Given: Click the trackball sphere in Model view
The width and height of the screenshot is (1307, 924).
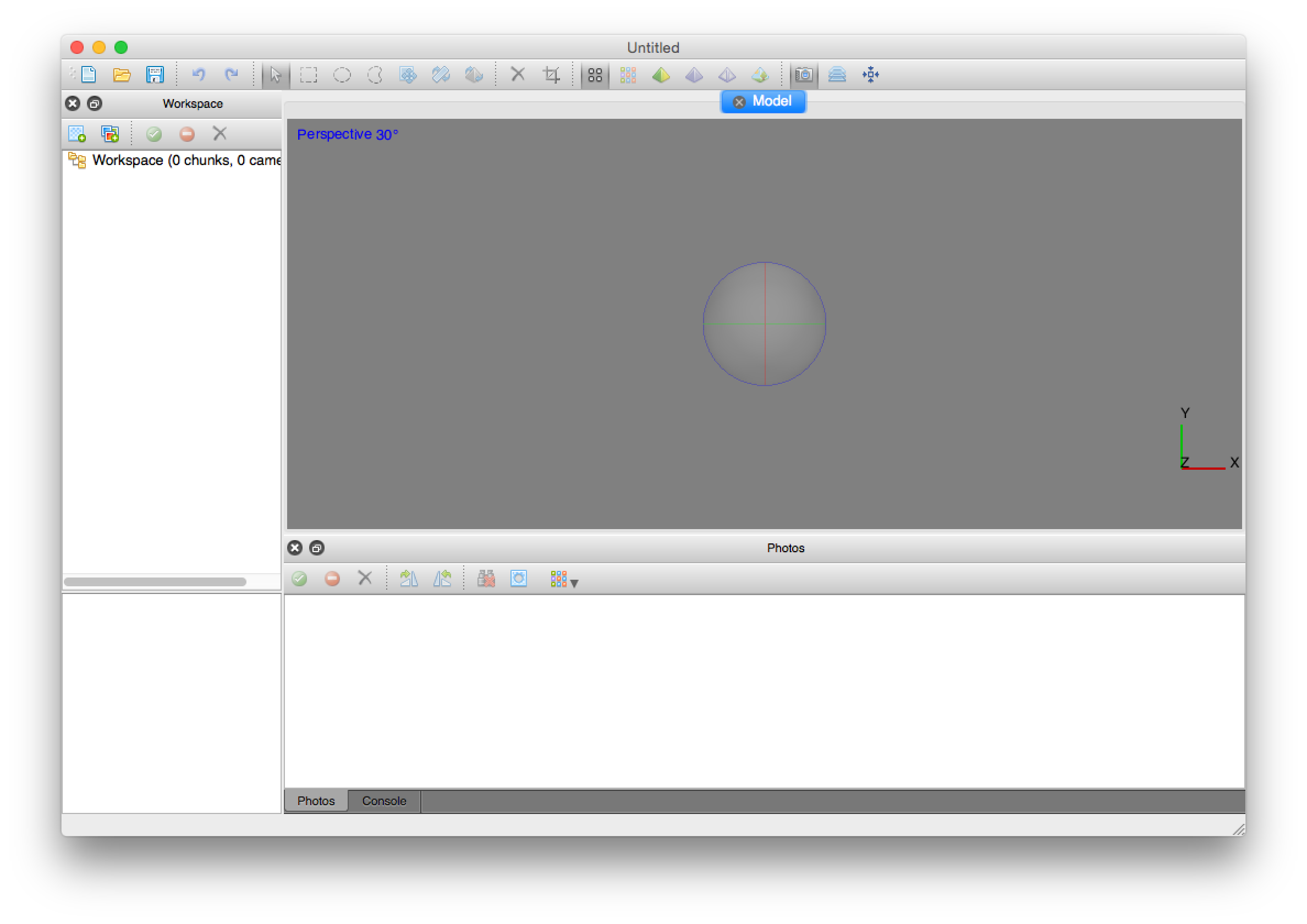Looking at the screenshot, I should coord(764,324).
